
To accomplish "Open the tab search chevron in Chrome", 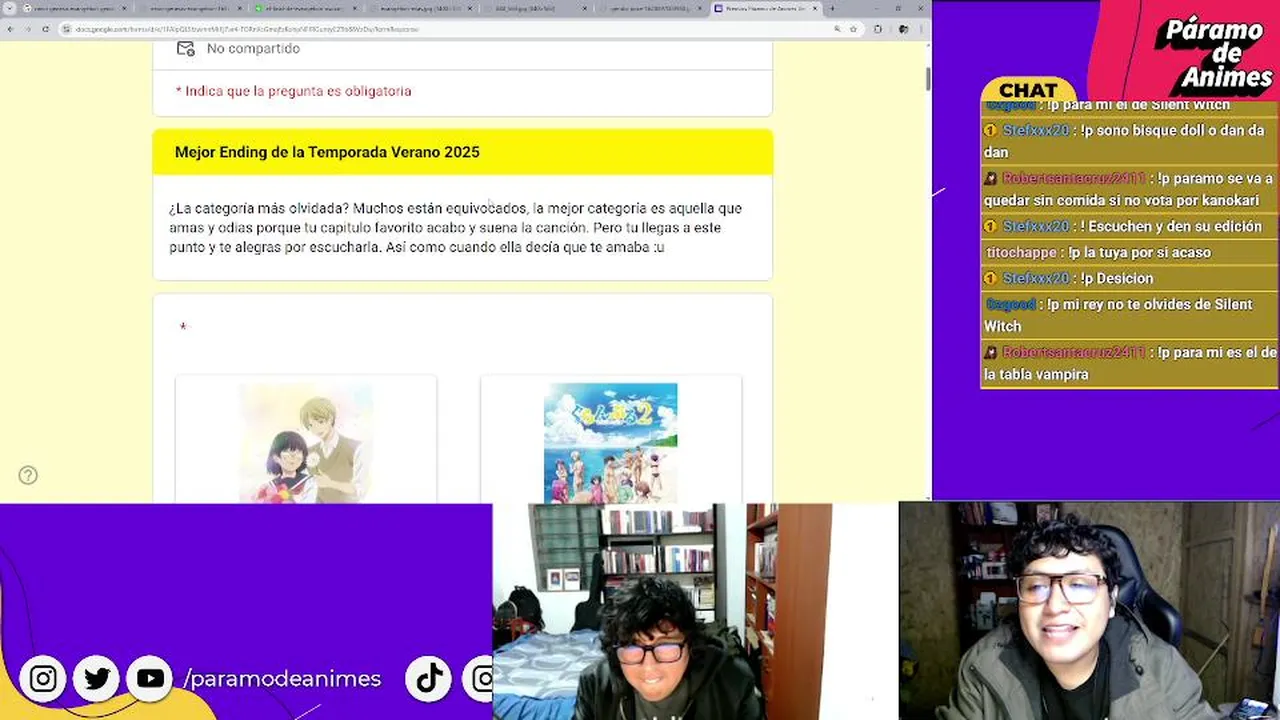I will coord(9,8).
